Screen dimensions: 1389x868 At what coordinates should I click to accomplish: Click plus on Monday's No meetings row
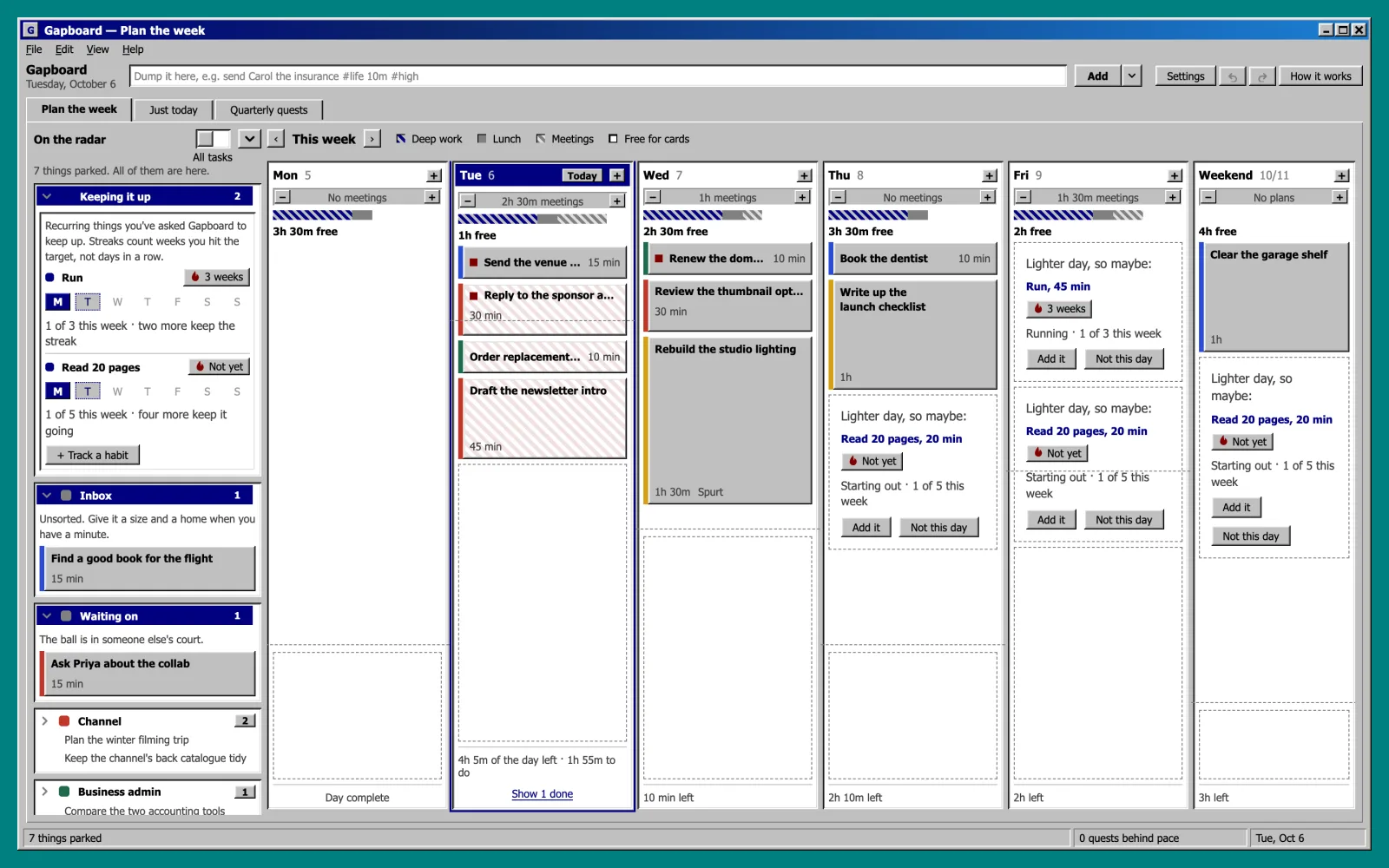click(431, 197)
